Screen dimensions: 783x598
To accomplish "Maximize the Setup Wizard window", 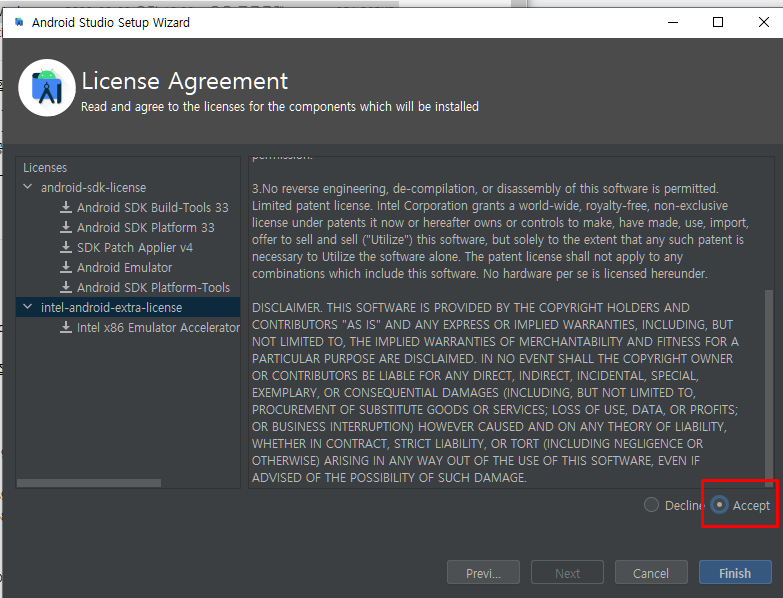I will [x=718, y=22].
